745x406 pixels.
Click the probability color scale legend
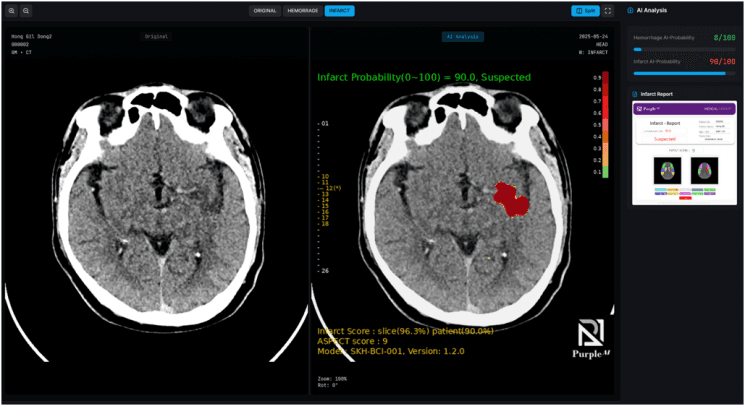(605, 125)
